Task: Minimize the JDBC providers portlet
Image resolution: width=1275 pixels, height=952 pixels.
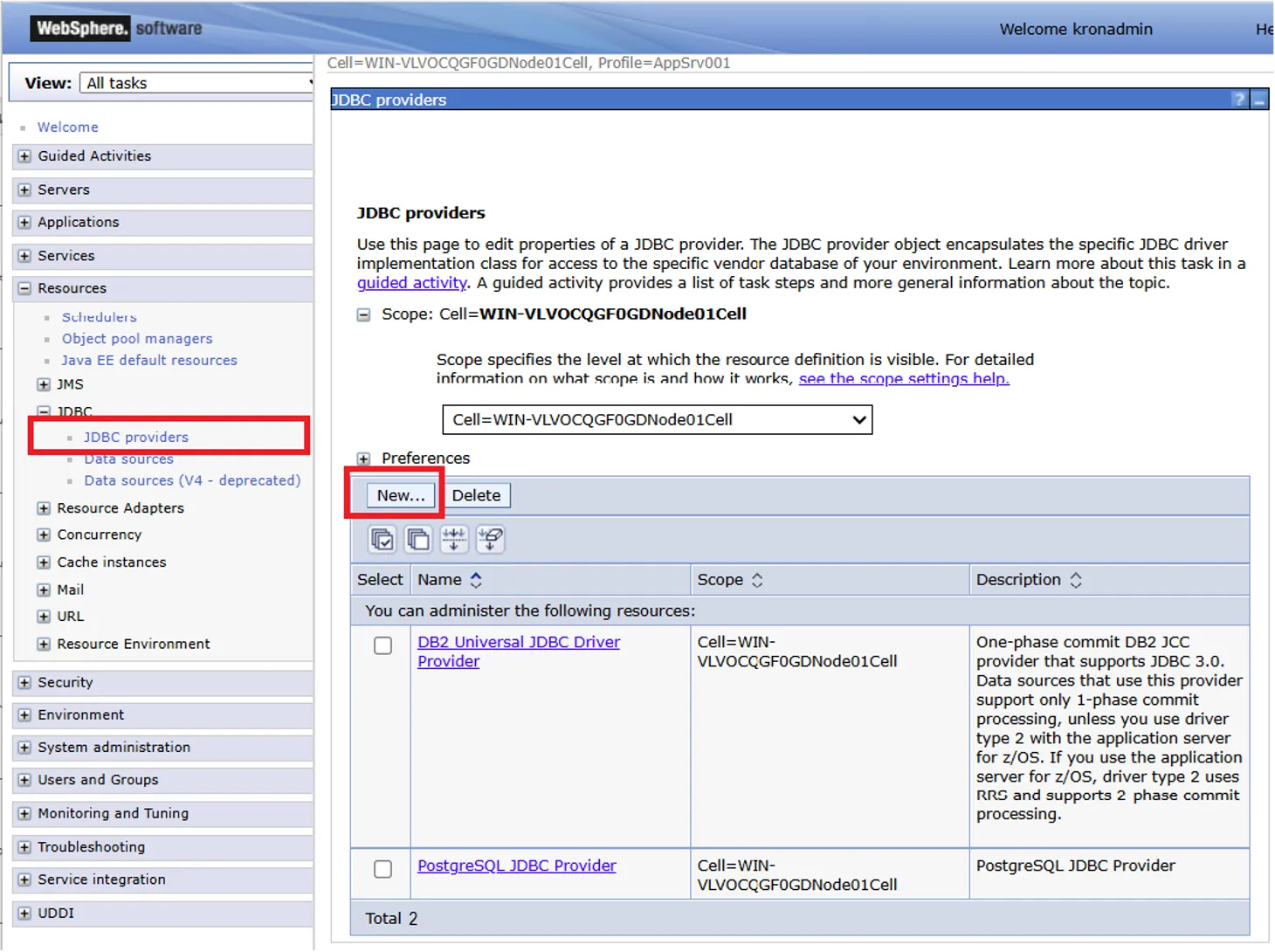Action: (1259, 100)
